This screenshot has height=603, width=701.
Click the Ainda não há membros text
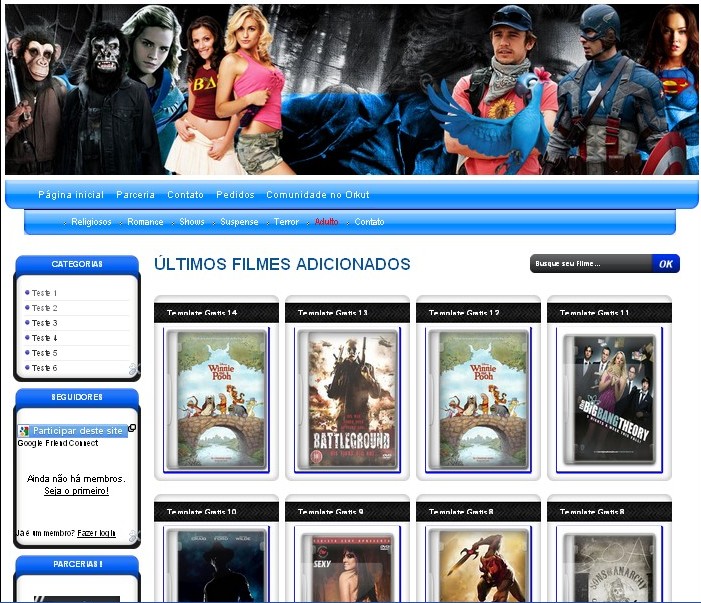pyautogui.click(x=76, y=479)
